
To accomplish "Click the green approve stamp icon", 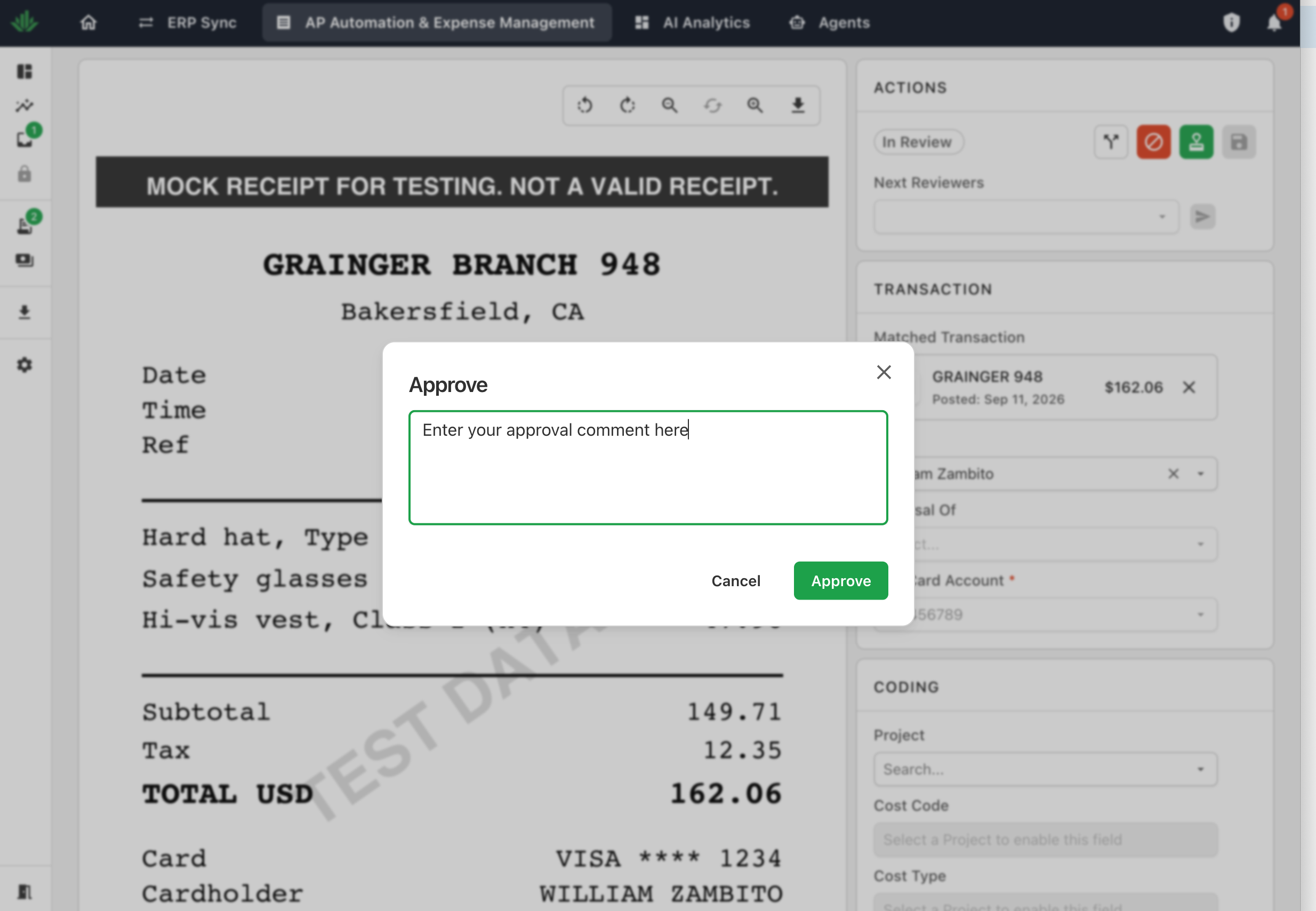I will click(1196, 141).
